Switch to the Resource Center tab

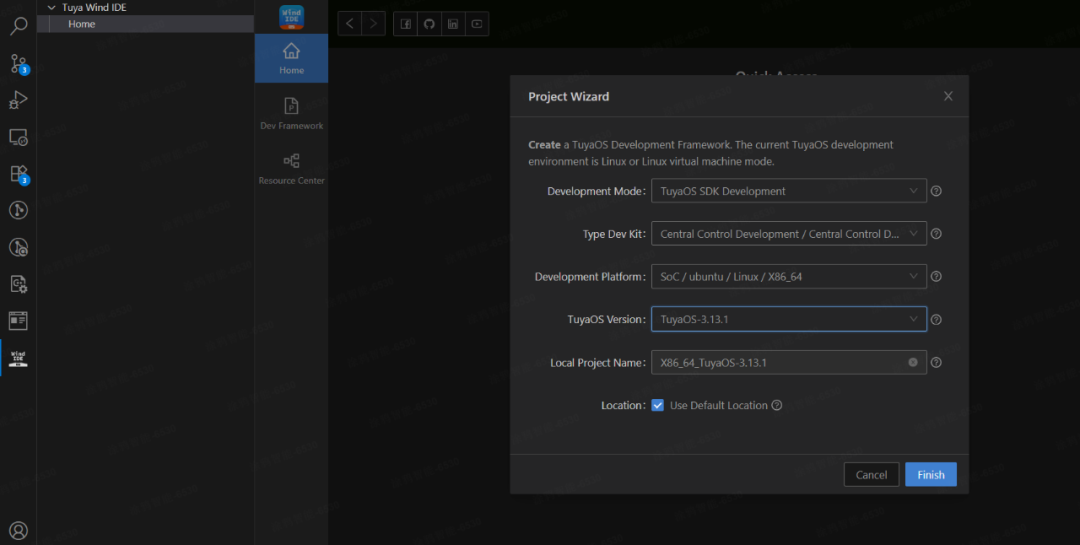pos(291,169)
